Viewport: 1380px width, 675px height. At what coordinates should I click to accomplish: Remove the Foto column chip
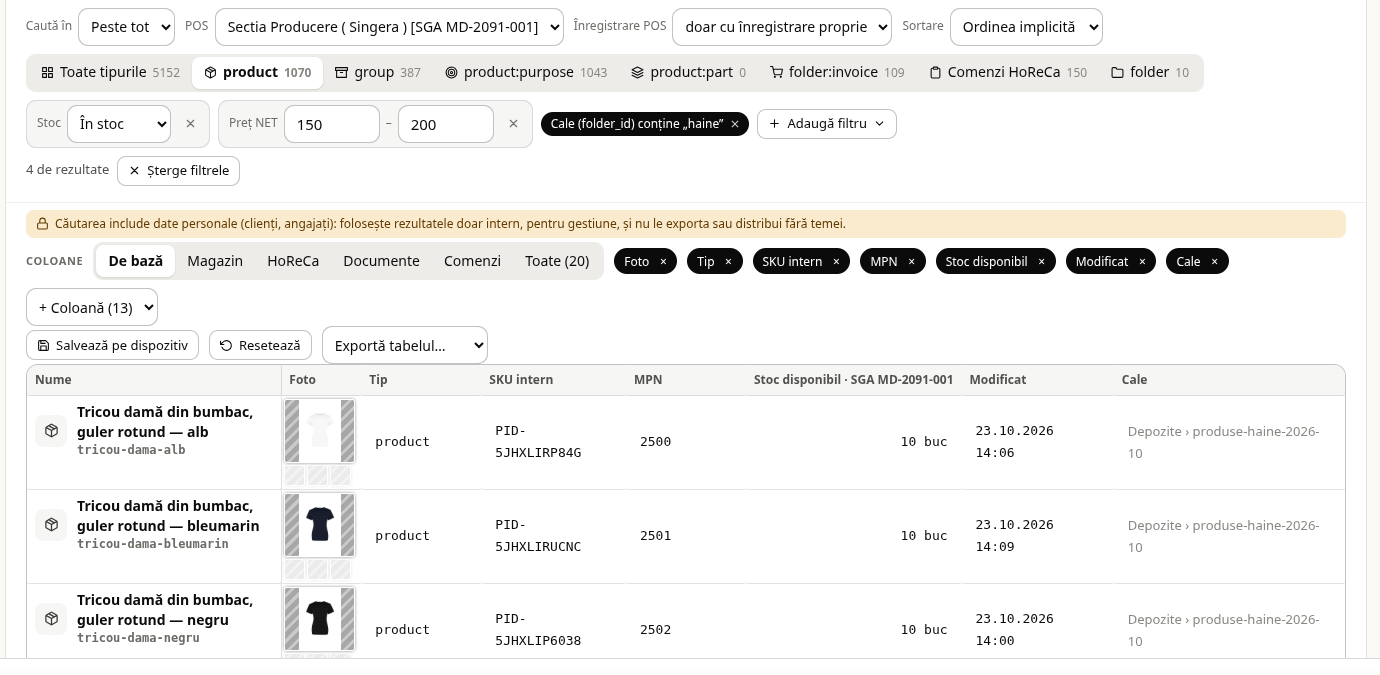[663, 262]
